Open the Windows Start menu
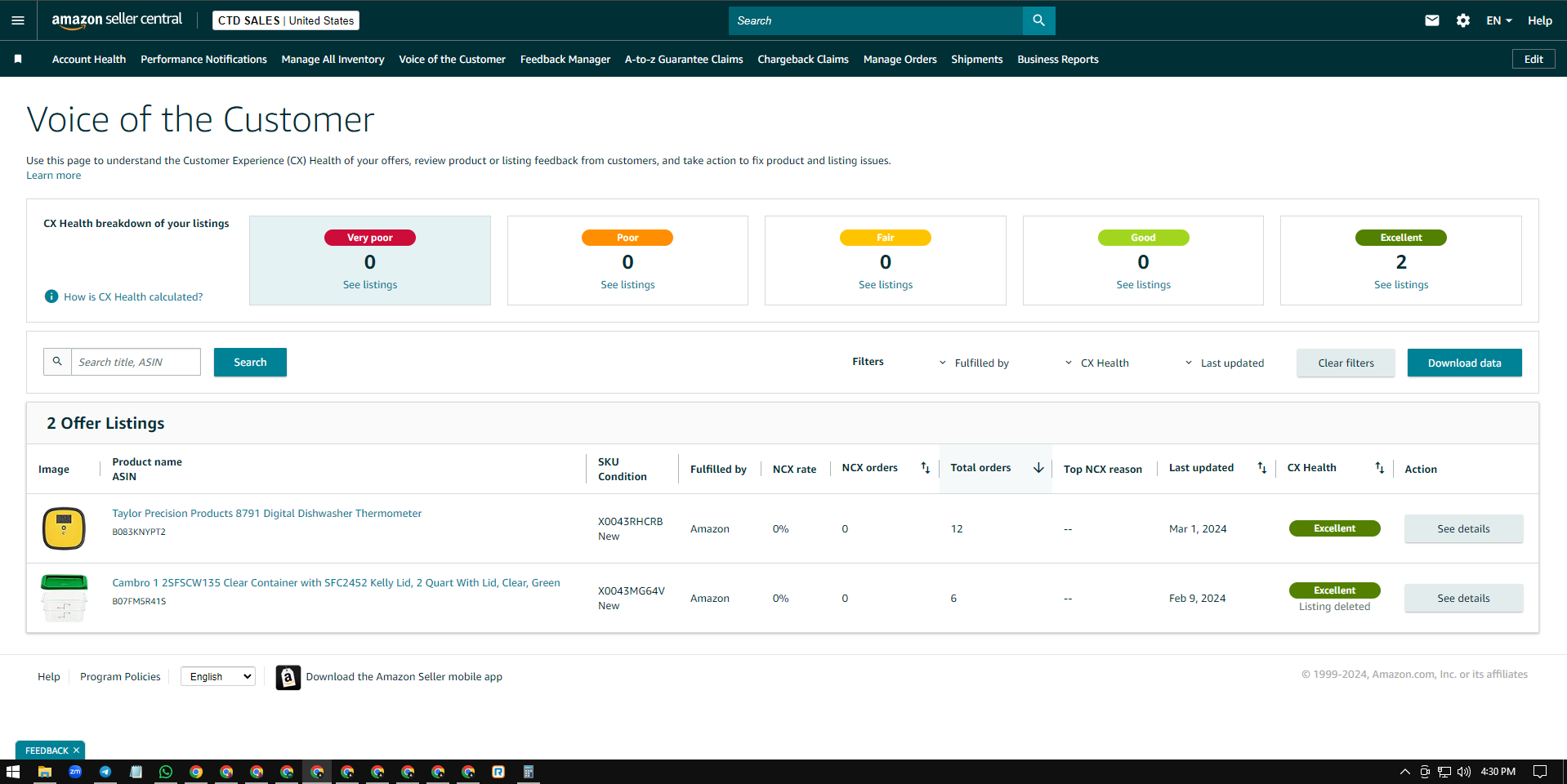This screenshot has width=1567, height=784. tap(13, 772)
